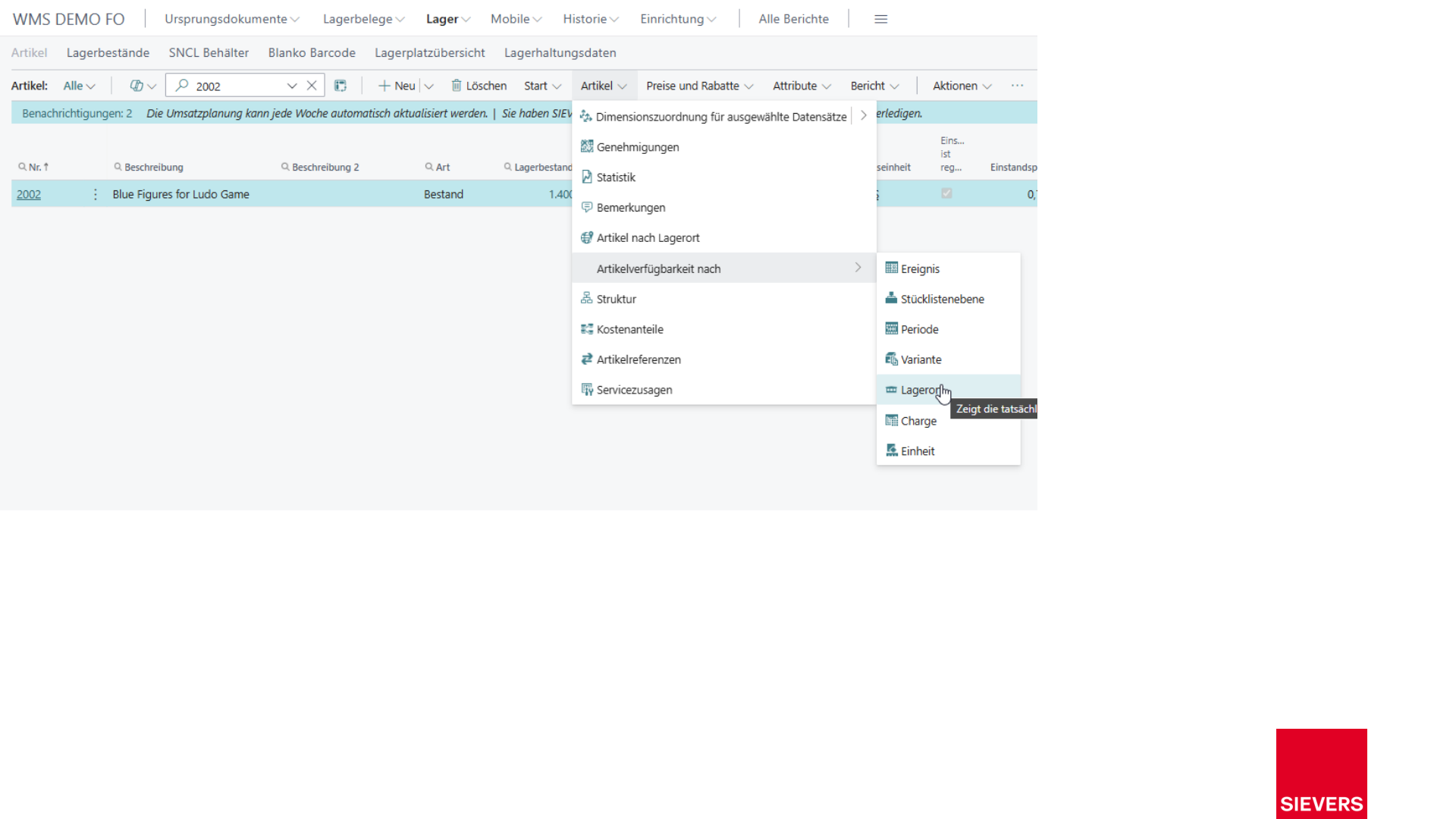Click the Artikel breadcrumb link
This screenshot has height=819, width=1456.
click(x=29, y=52)
